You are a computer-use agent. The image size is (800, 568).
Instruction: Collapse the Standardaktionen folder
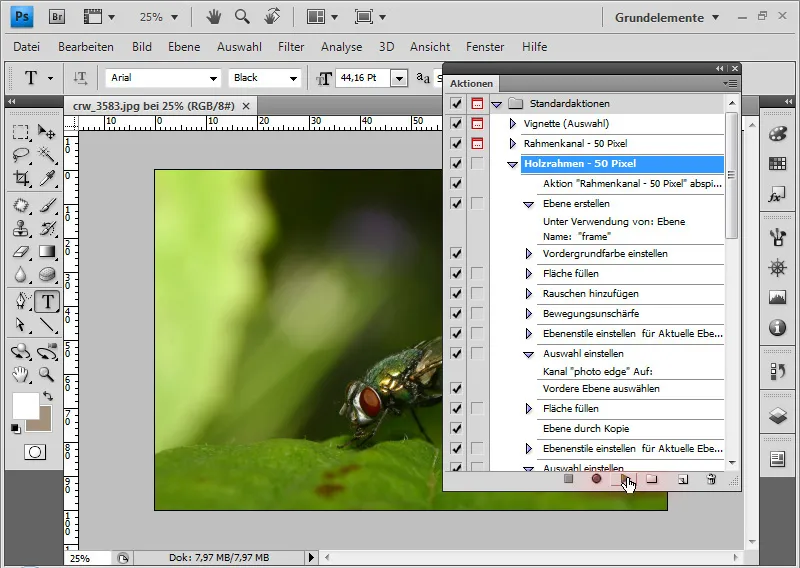tap(496, 104)
